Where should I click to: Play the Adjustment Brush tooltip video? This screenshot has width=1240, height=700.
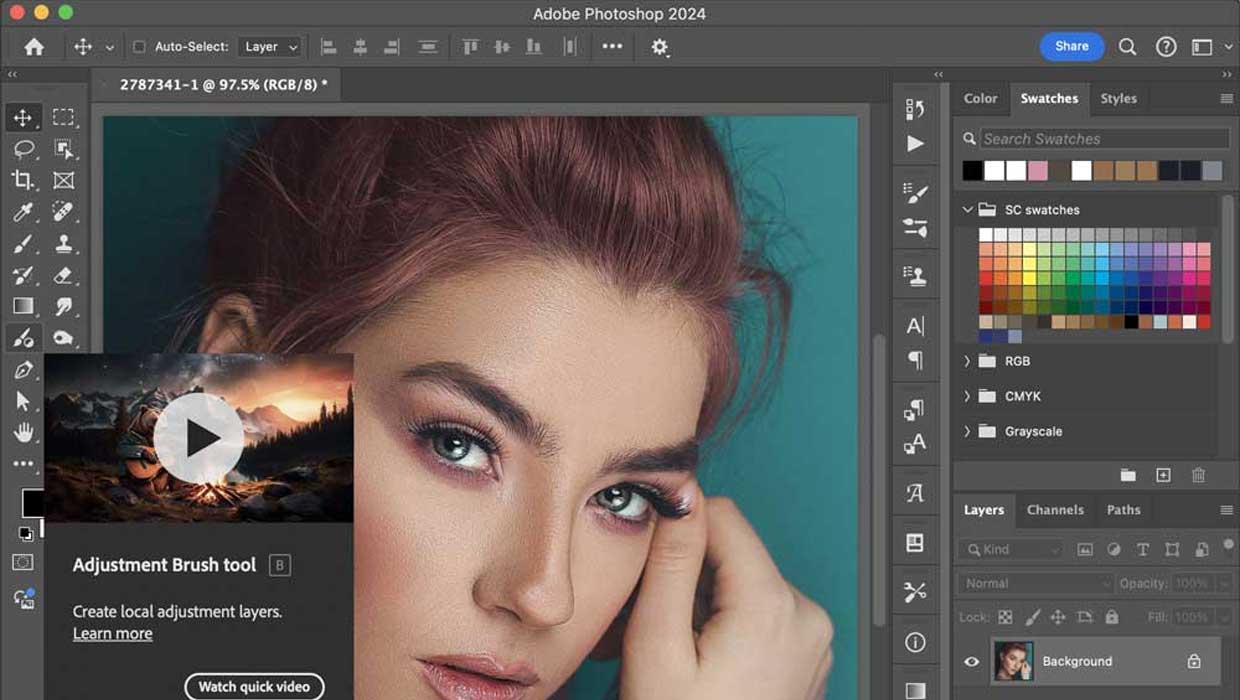(x=199, y=437)
